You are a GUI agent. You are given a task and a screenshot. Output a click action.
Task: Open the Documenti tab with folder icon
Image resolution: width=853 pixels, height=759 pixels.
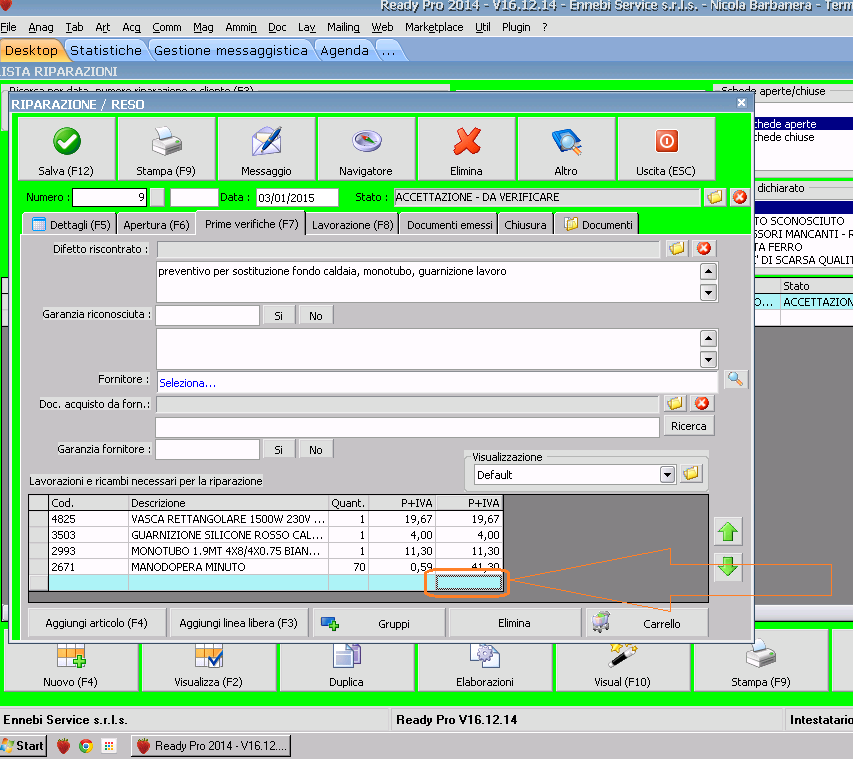598,225
